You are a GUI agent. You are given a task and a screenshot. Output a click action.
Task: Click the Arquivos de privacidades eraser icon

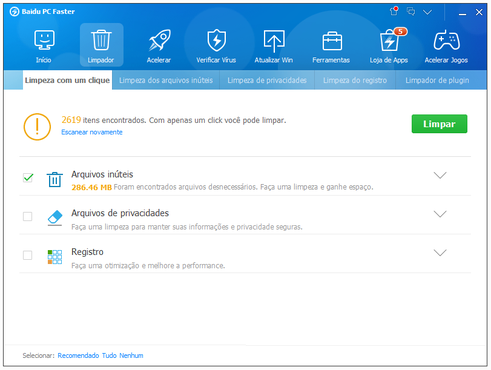(55, 218)
